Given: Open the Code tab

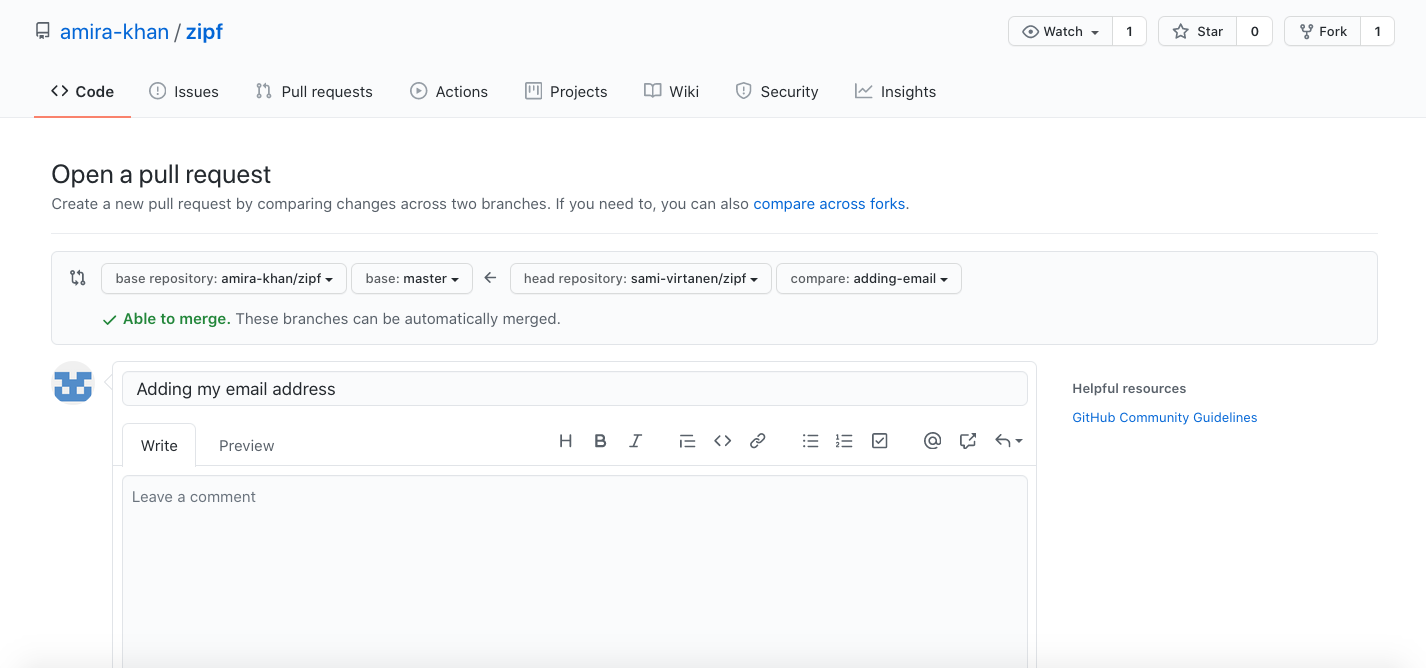Looking at the screenshot, I should [82, 91].
